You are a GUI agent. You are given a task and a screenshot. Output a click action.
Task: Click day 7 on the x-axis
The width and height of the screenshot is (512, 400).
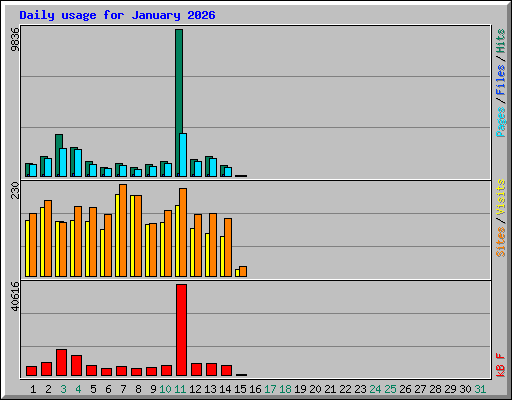point(123,389)
